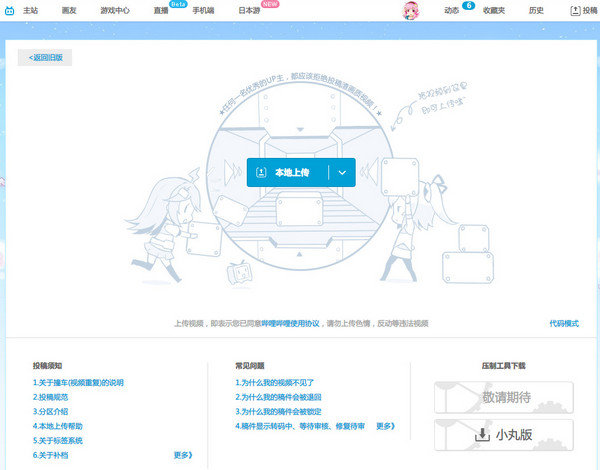Open the 收藏夹 menu
Image resolution: width=600 pixels, height=470 pixels.
tap(493, 10)
